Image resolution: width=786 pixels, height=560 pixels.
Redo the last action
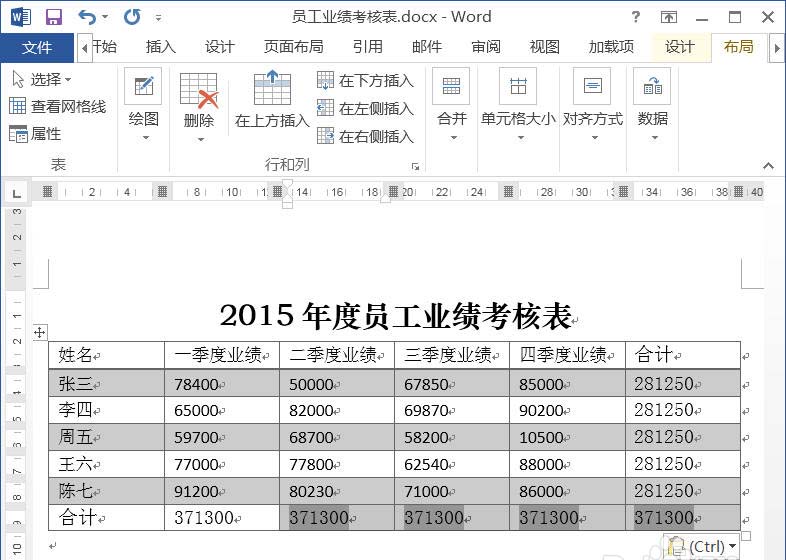coord(132,17)
